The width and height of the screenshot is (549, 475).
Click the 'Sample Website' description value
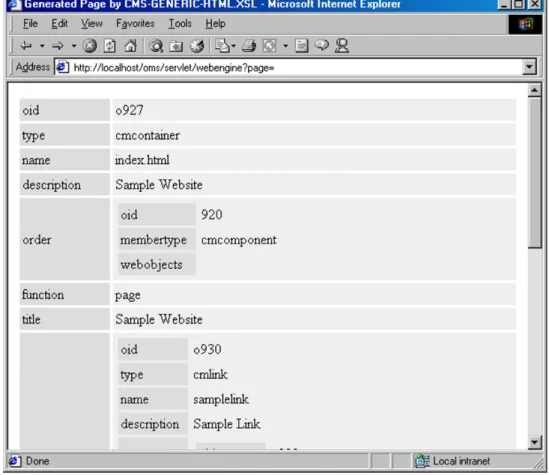[159, 185]
